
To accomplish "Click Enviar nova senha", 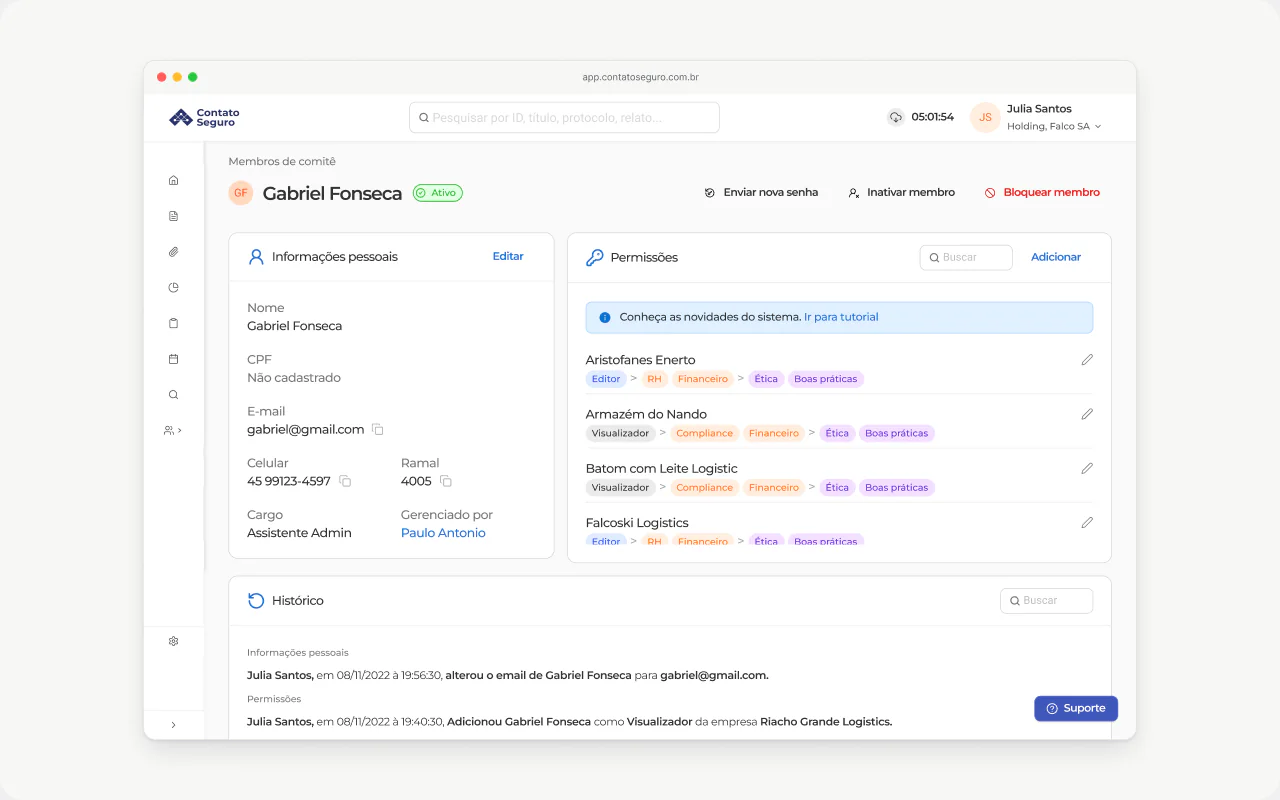I will pos(761,192).
